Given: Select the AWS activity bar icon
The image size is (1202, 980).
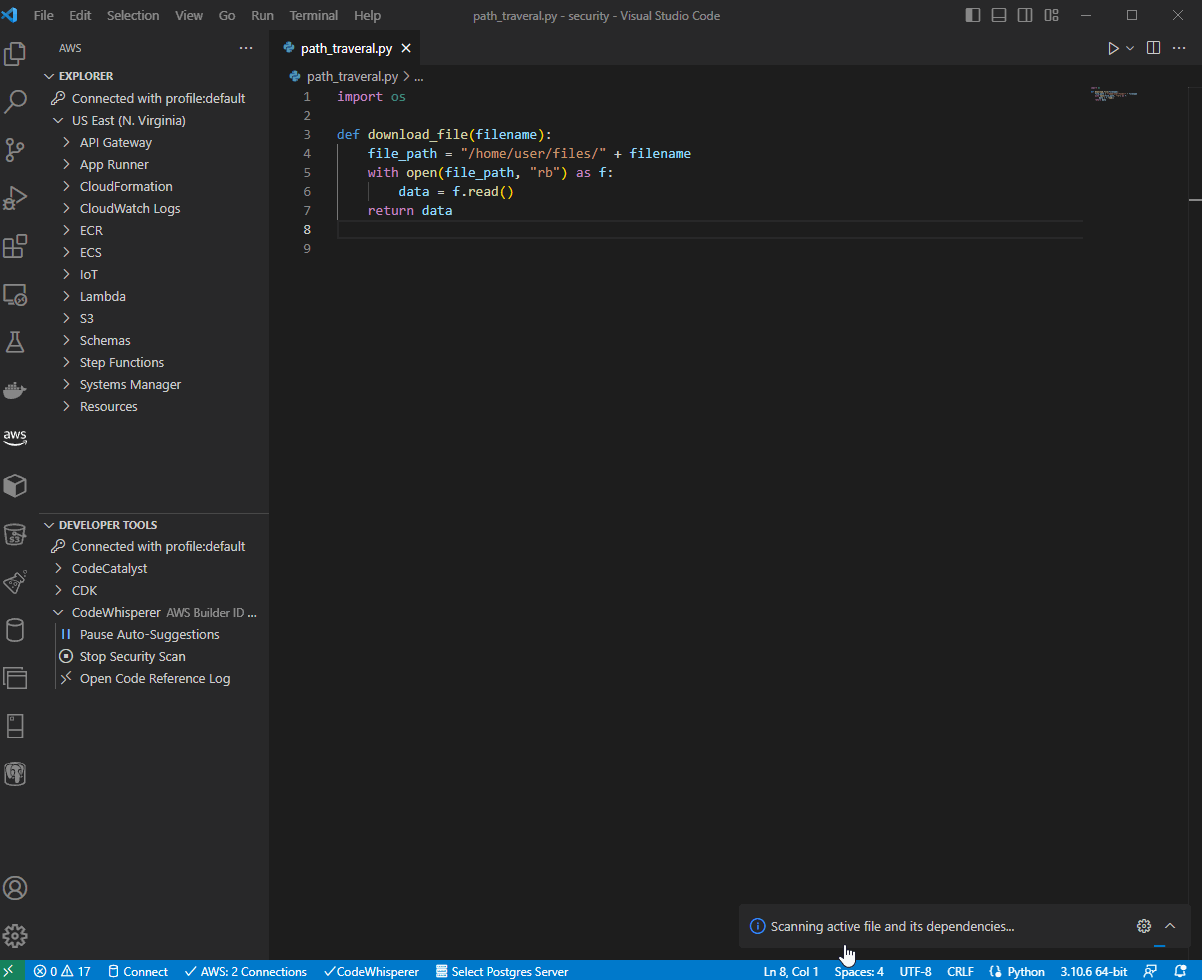Looking at the screenshot, I should coord(15,437).
